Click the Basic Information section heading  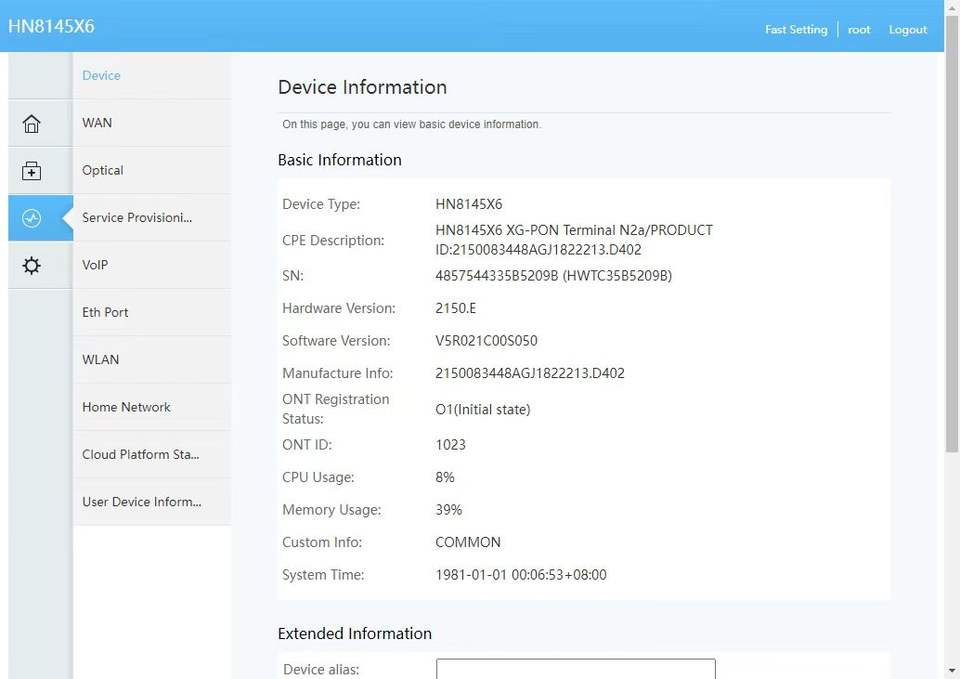[x=340, y=160]
